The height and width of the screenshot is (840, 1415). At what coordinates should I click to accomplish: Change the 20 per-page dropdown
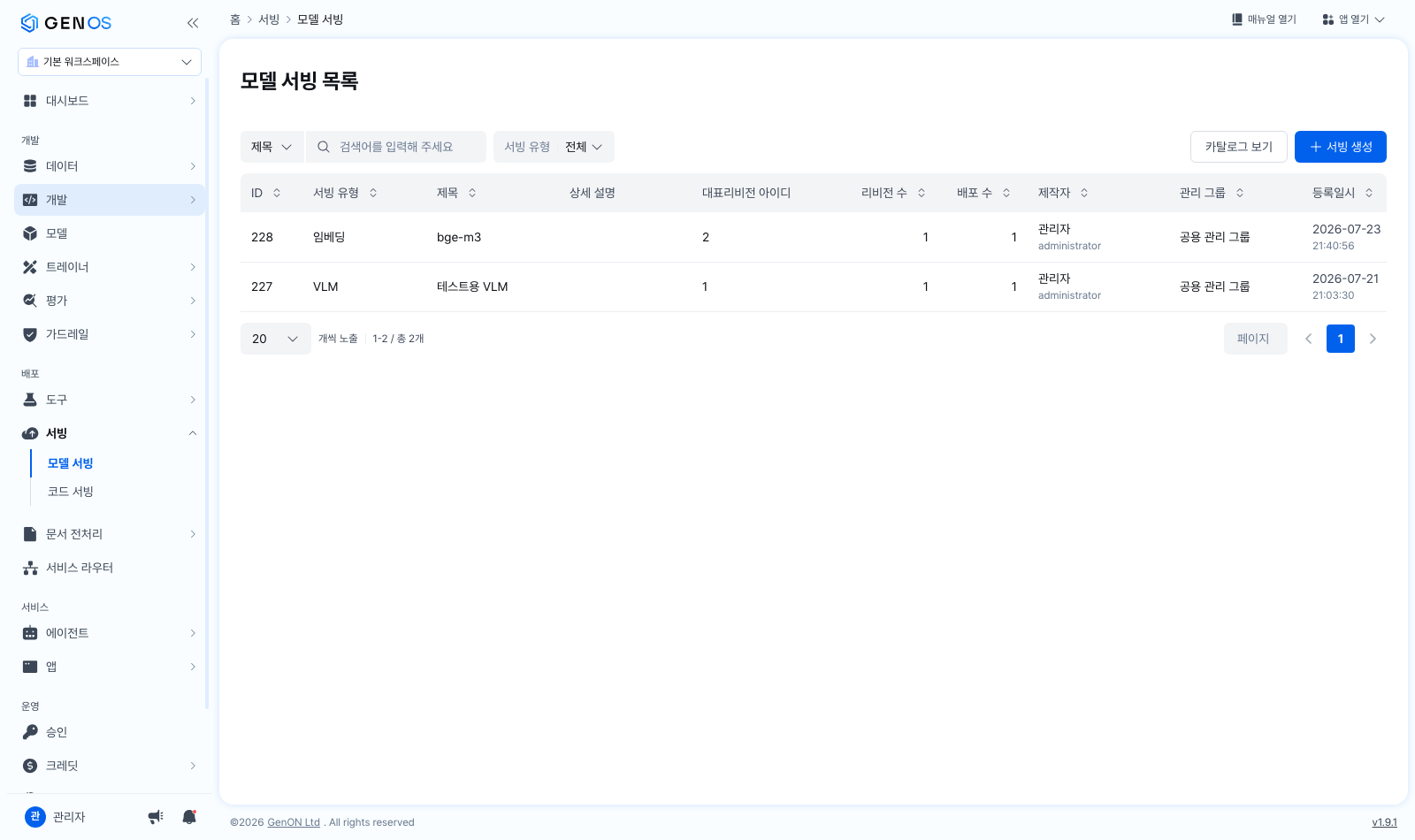[275, 339]
